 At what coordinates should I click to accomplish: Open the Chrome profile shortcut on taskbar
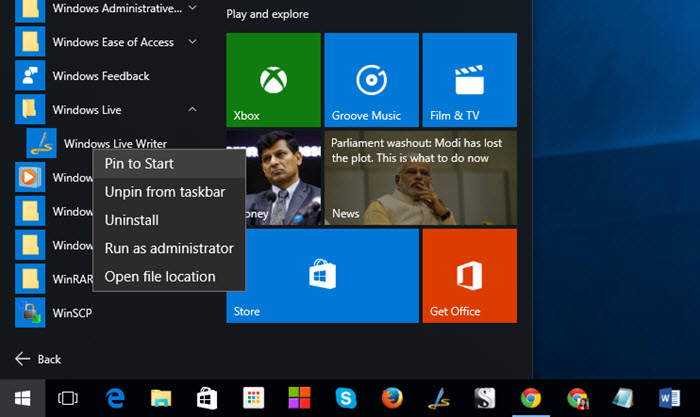pos(578,398)
